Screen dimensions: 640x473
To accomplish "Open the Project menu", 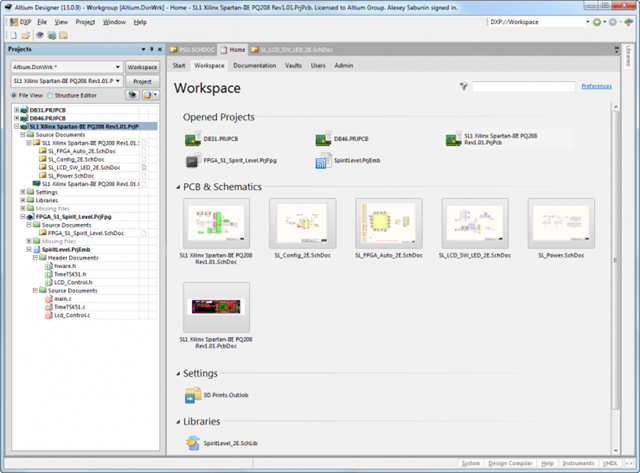I will point(85,22).
